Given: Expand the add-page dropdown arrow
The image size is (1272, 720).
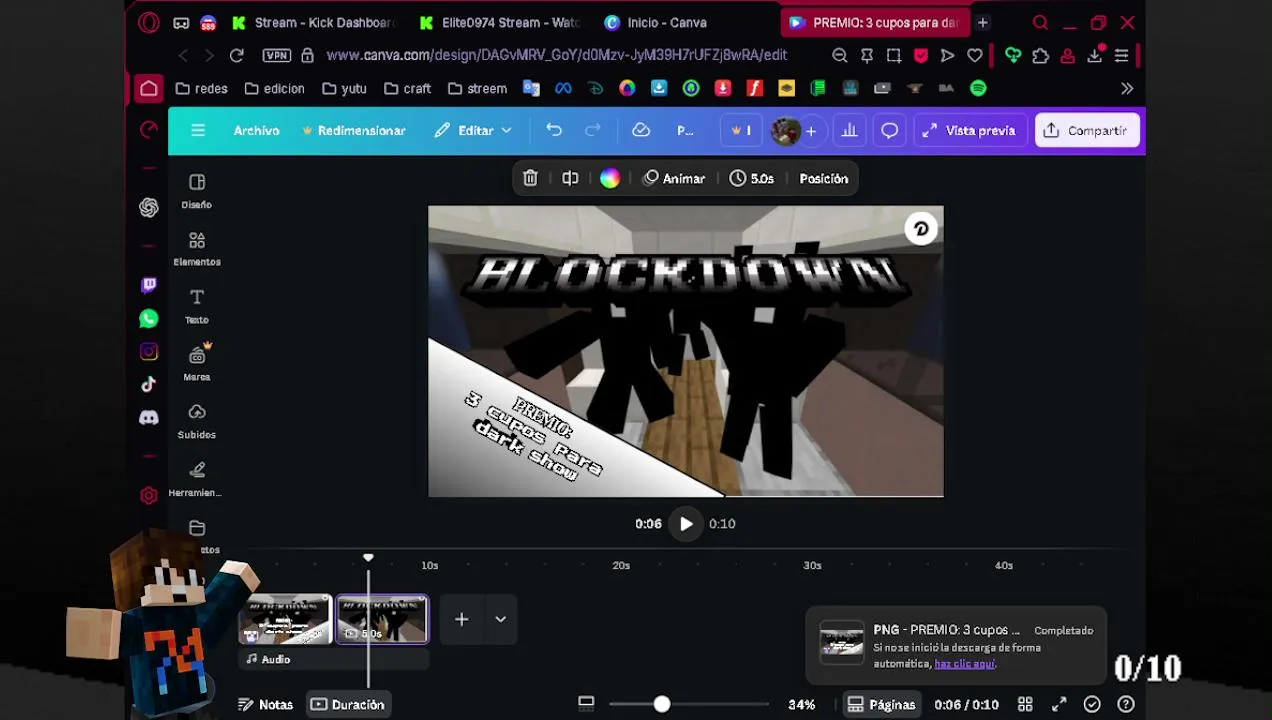Looking at the screenshot, I should coord(500,619).
